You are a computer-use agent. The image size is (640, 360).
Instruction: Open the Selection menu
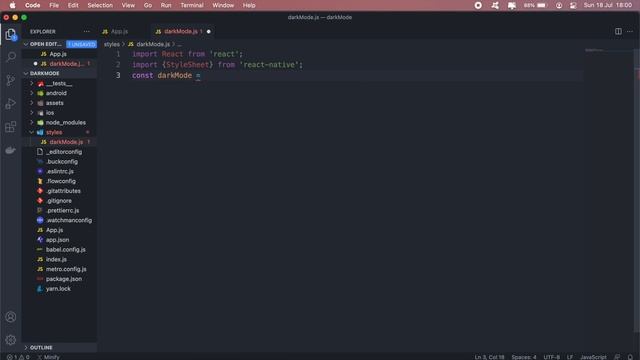click(x=100, y=5)
